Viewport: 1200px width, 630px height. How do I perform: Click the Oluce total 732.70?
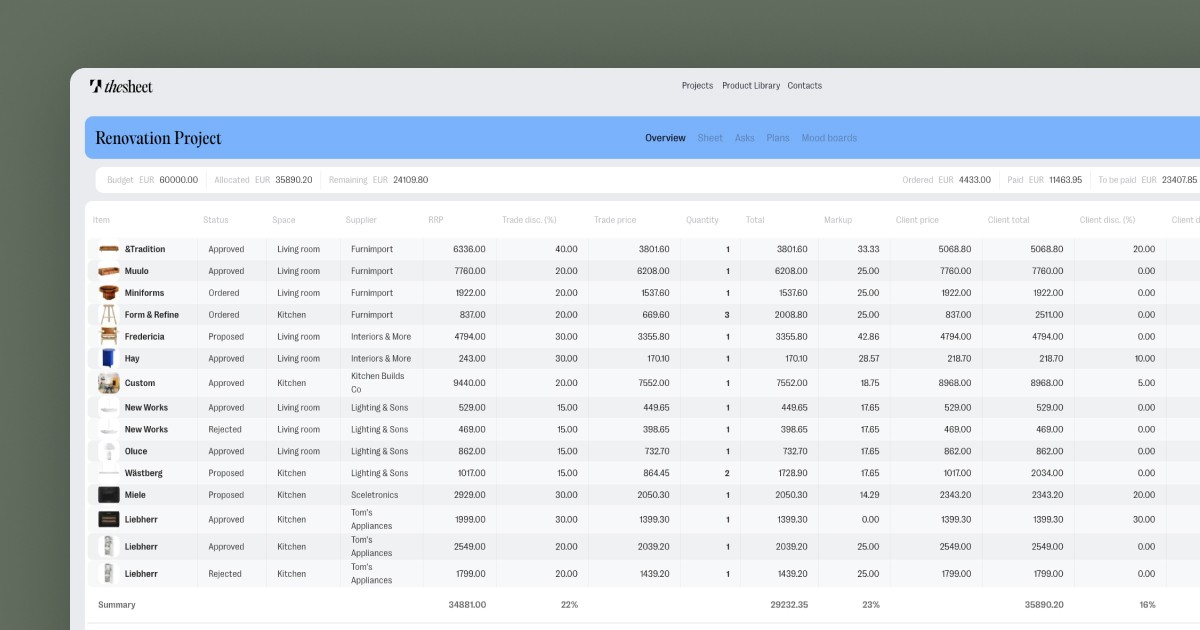point(795,451)
